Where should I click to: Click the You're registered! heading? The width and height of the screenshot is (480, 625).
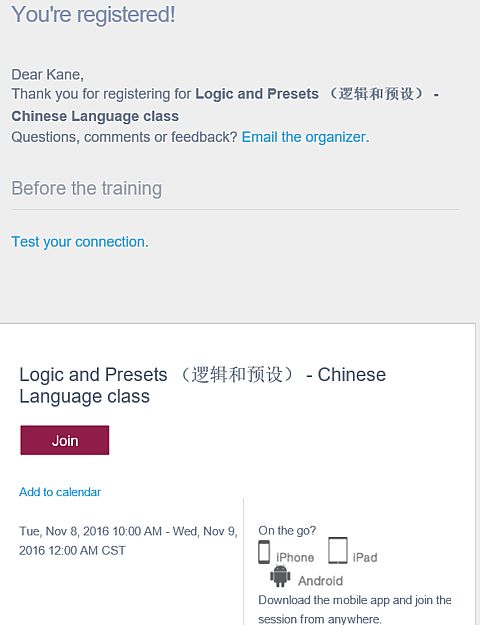(x=93, y=14)
